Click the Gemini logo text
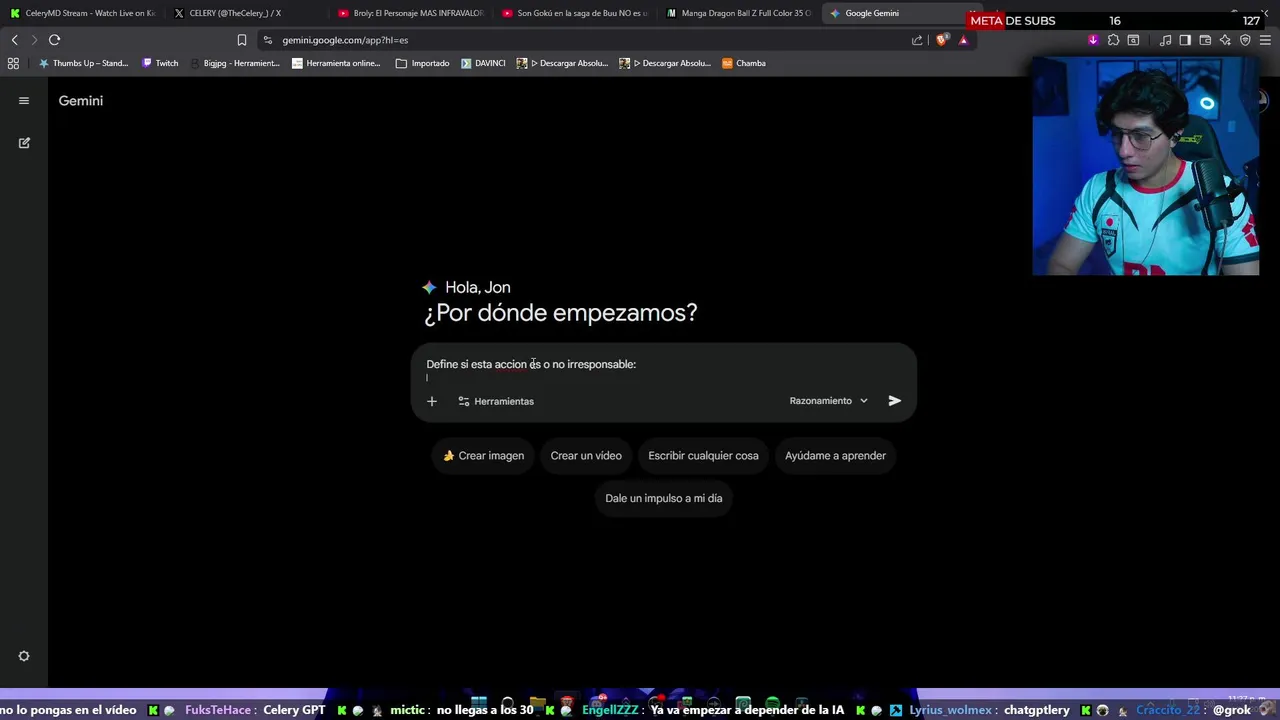The image size is (1280, 720). pyautogui.click(x=81, y=101)
